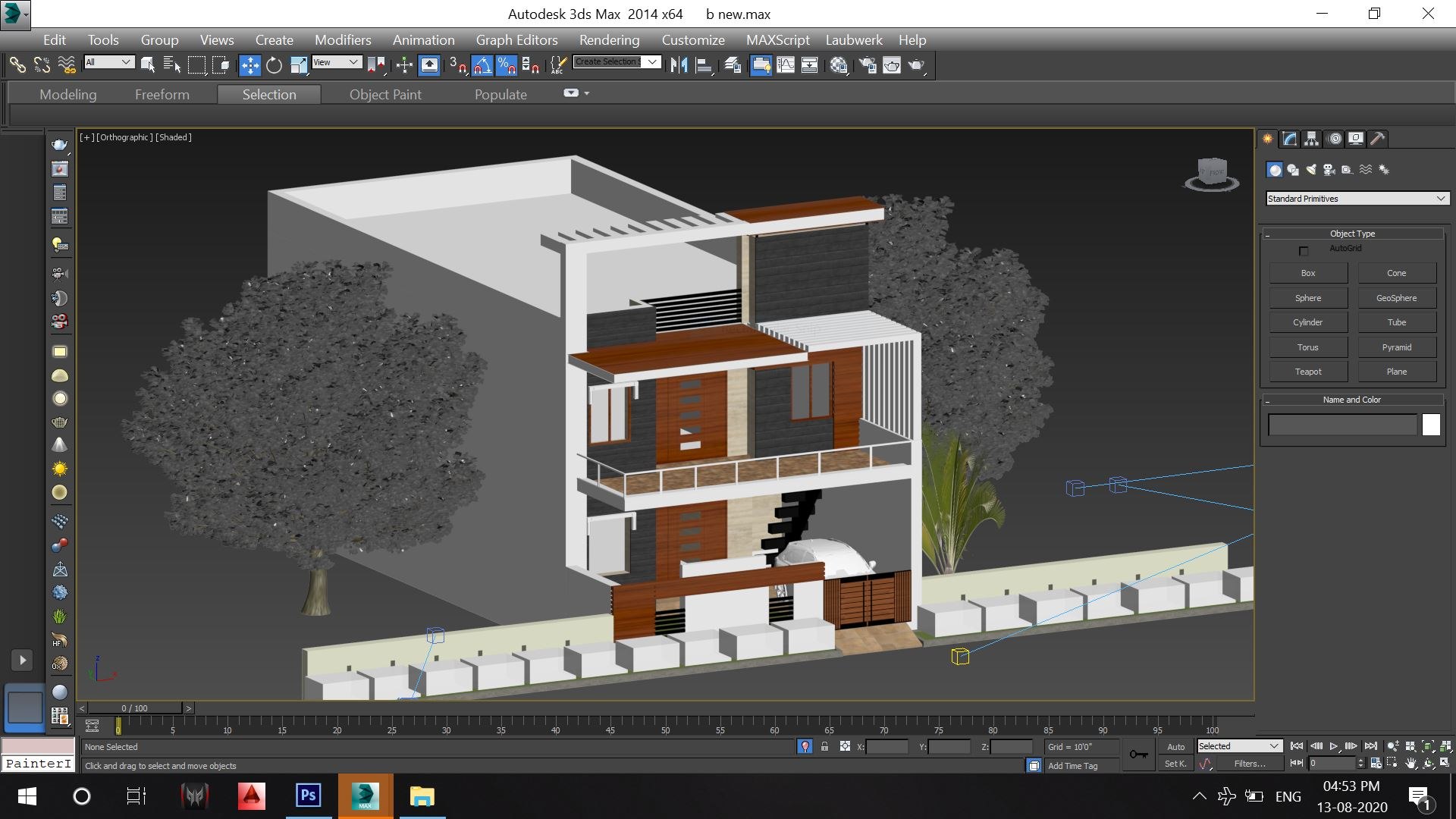Open the Layer Manager
The width and height of the screenshot is (1456, 819).
(x=733, y=65)
